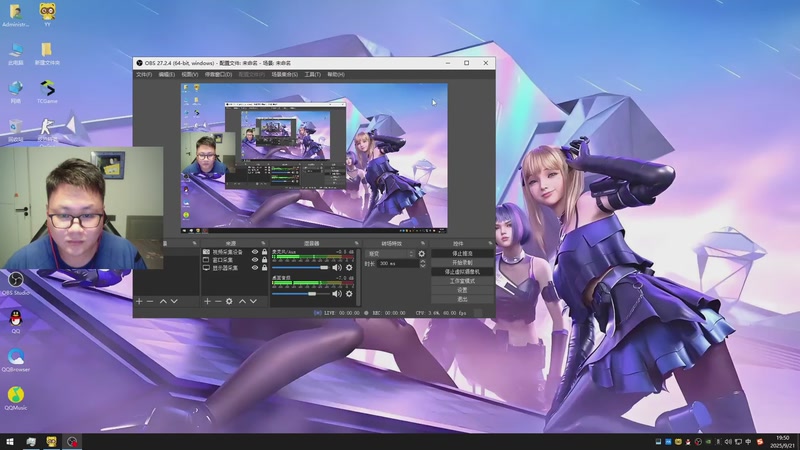Move selected source up in Sources panel
Viewport: 800px width, 450px height.
point(242,302)
